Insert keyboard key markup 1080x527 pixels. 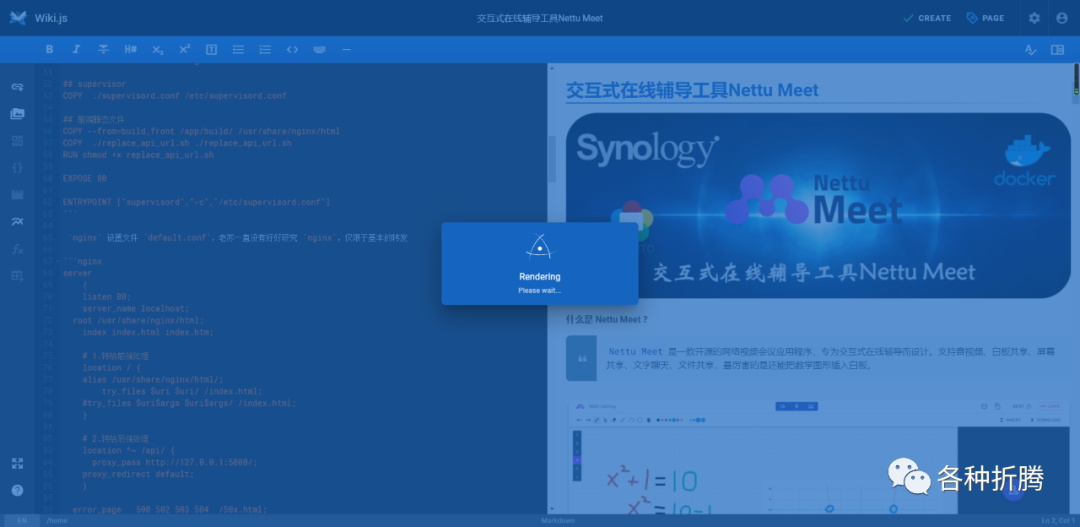point(319,50)
